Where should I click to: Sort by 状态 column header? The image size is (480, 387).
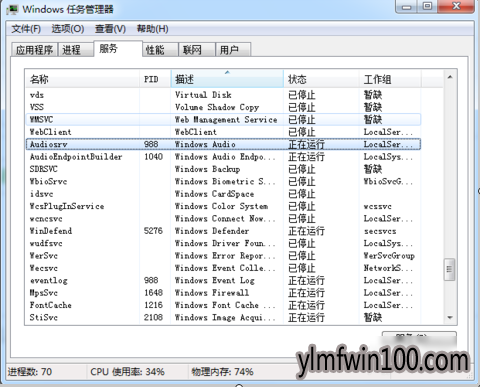321,79
